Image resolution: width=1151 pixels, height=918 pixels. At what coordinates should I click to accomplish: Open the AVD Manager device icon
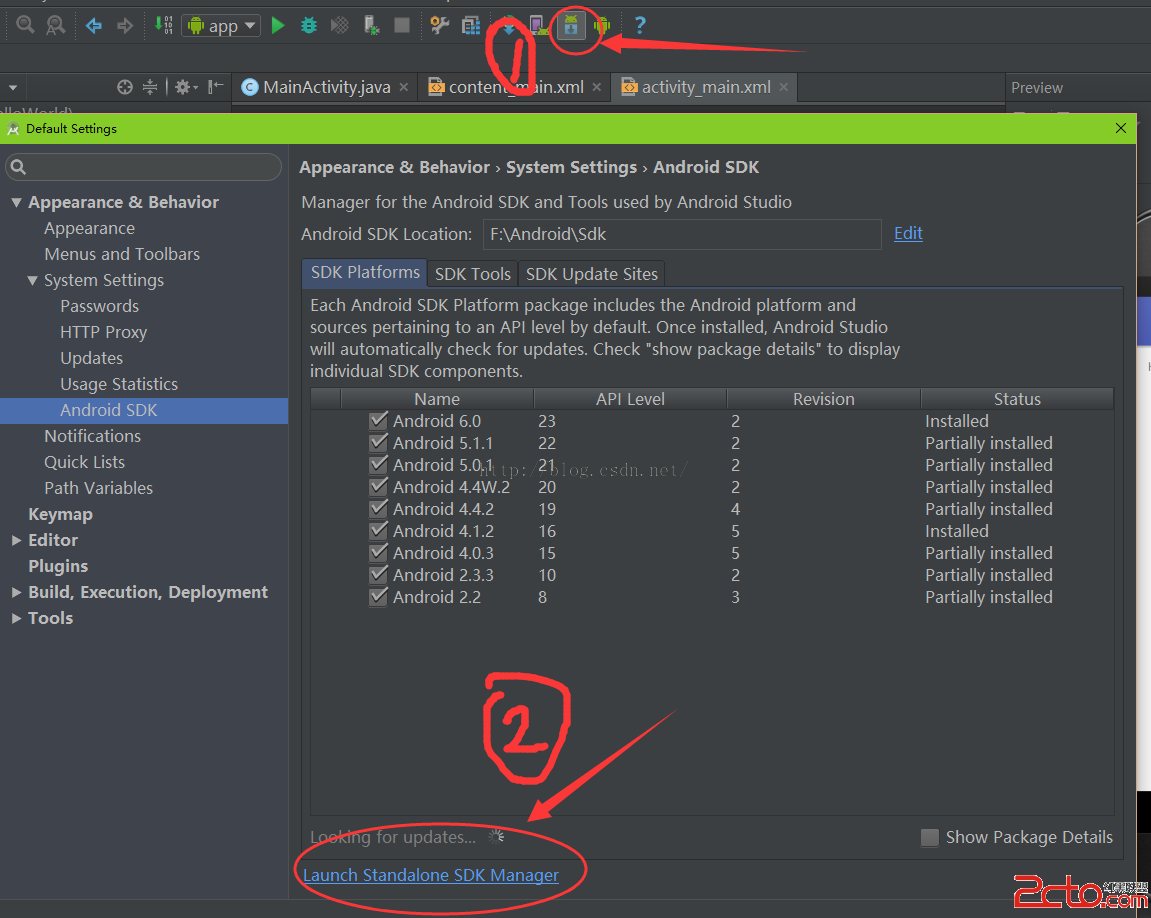(x=538, y=26)
